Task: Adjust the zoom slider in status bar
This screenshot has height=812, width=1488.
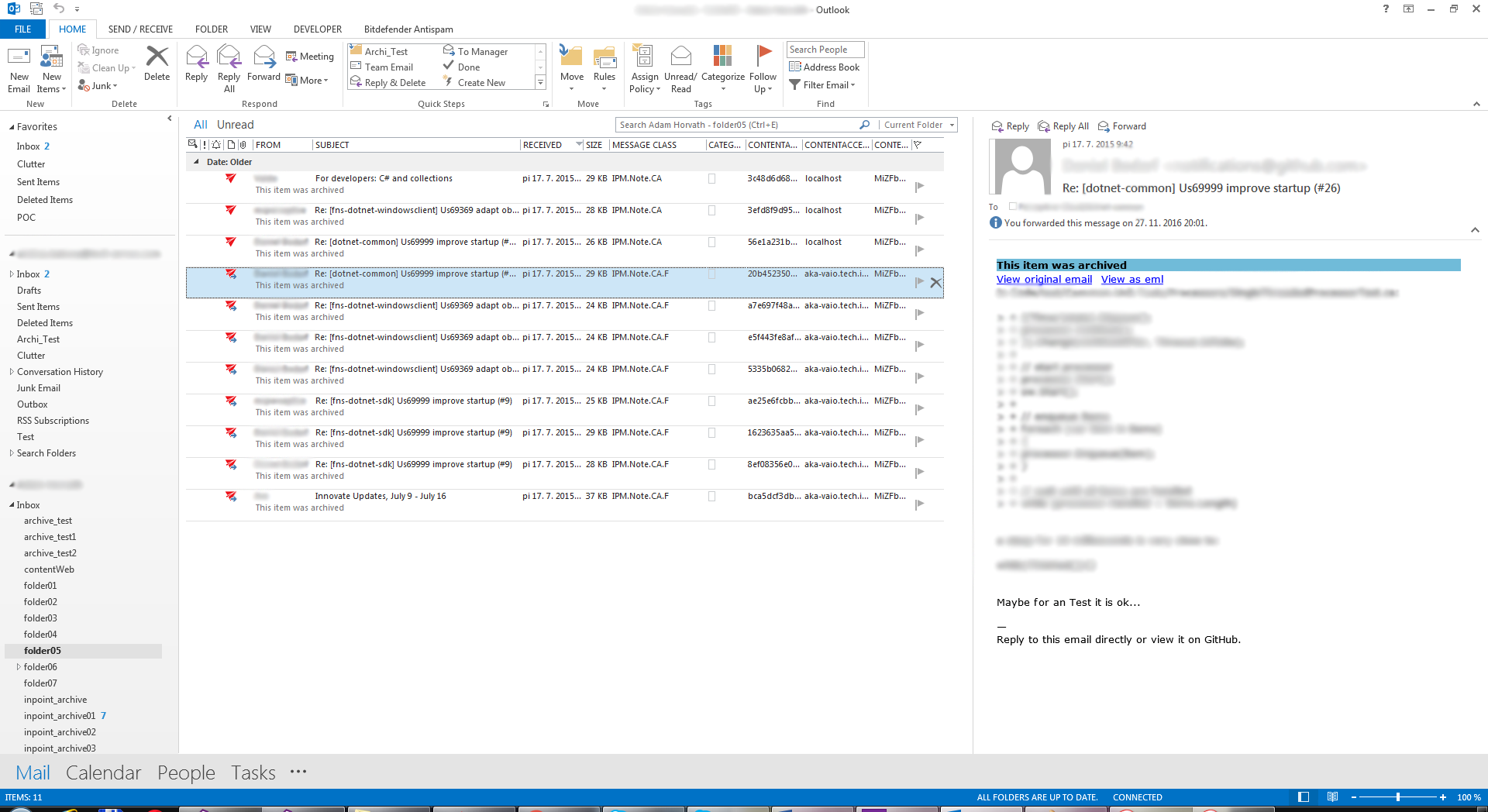Action: click(1397, 797)
